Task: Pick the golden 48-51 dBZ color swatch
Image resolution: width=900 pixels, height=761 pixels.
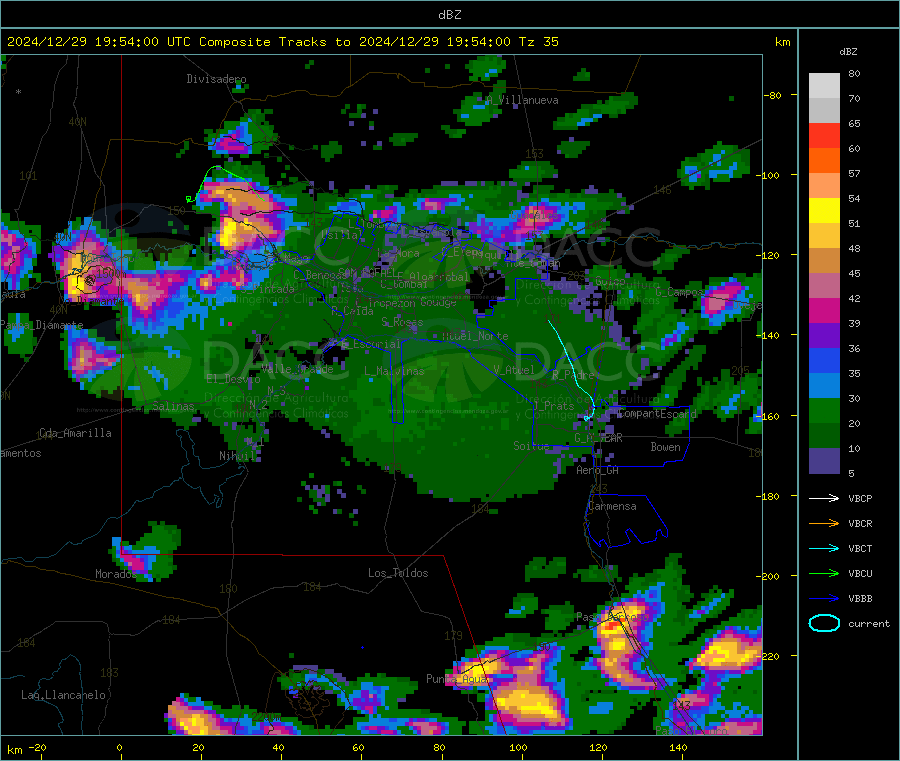Action: [824, 236]
